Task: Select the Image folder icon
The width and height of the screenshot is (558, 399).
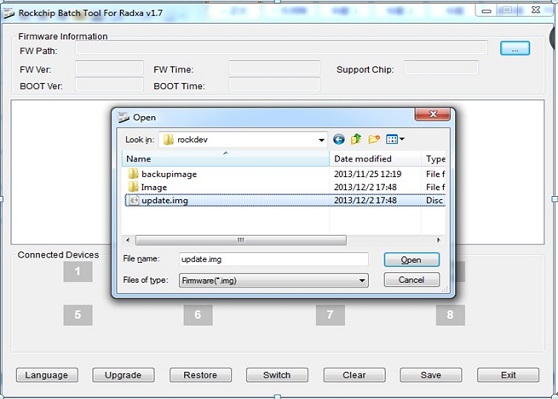Action: point(133,187)
